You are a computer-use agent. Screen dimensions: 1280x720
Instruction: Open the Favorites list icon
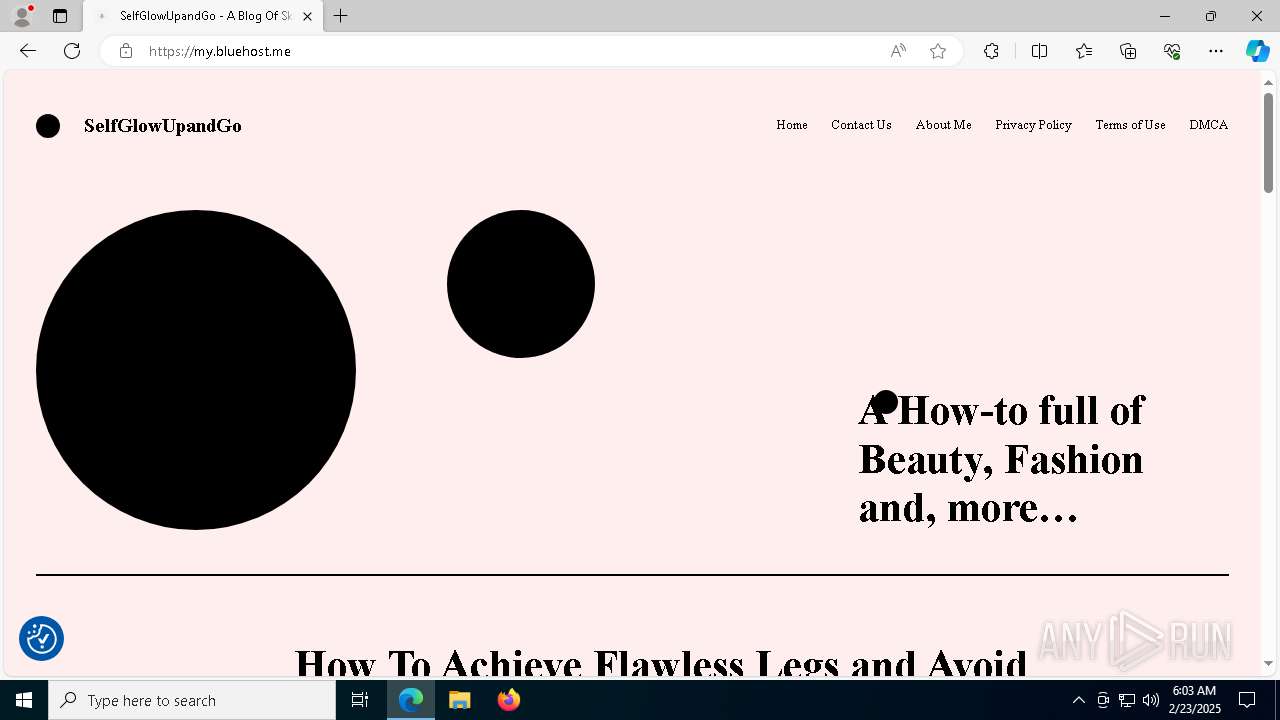click(x=1084, y=51)
